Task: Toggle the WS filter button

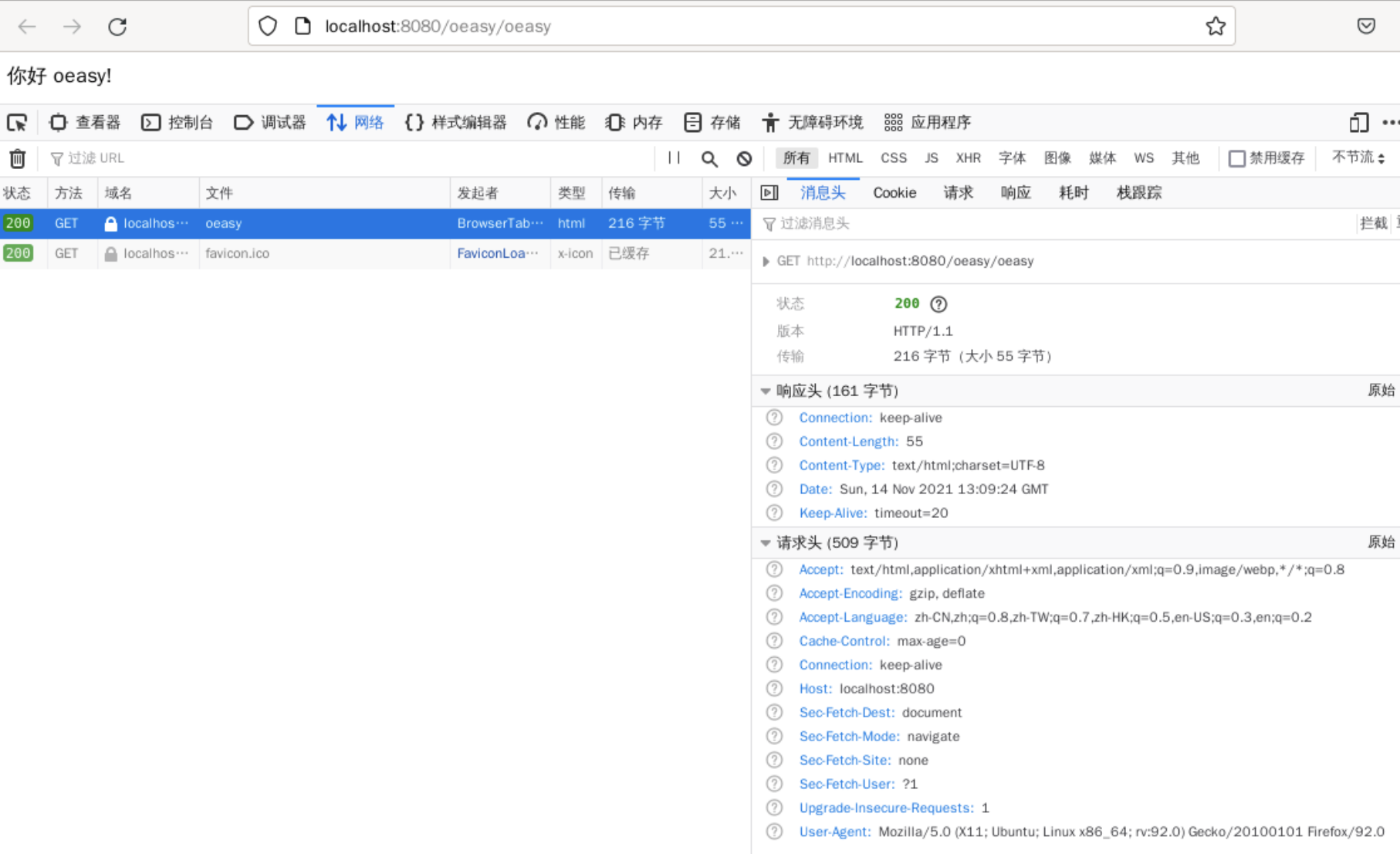Action: coord(1144,158)
